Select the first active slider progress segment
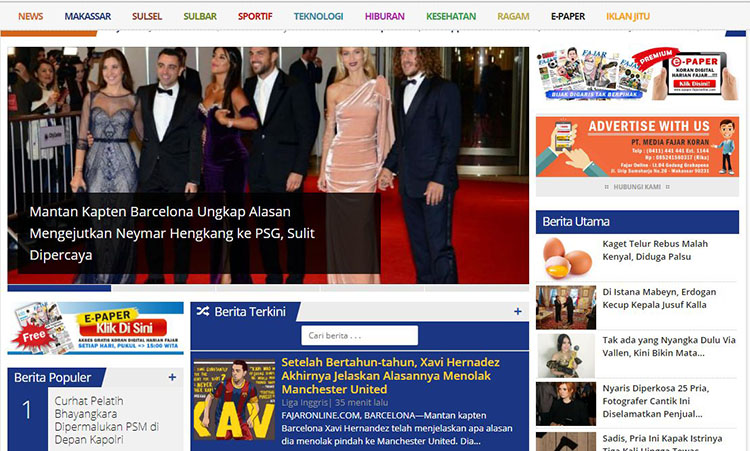 point(59,288)
